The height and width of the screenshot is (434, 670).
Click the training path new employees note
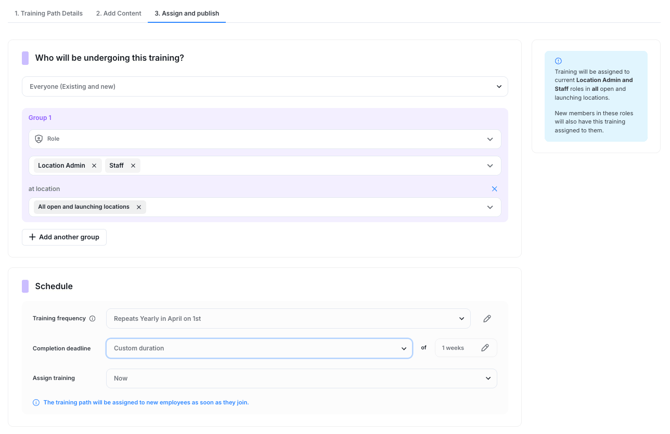point(146,402)
